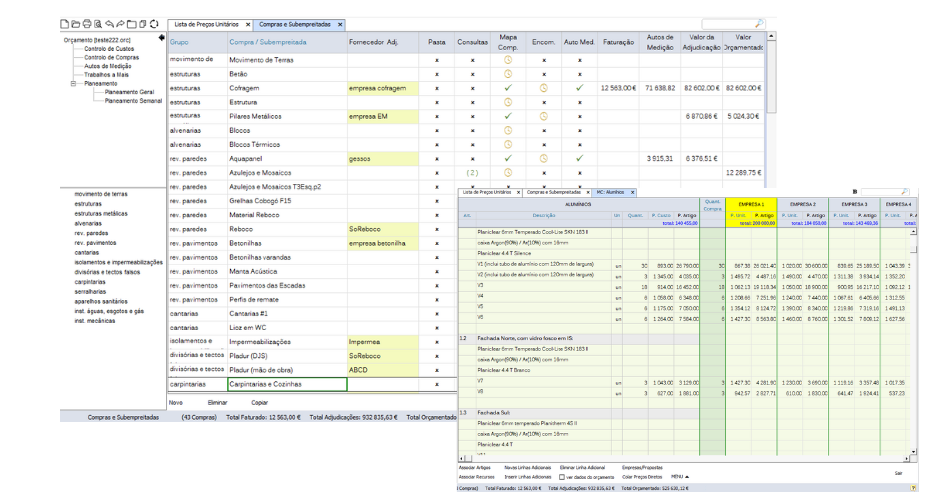Toggle the 'ver dados do orçamento' checkbox

pyautogui.click(x=562, y=477)
